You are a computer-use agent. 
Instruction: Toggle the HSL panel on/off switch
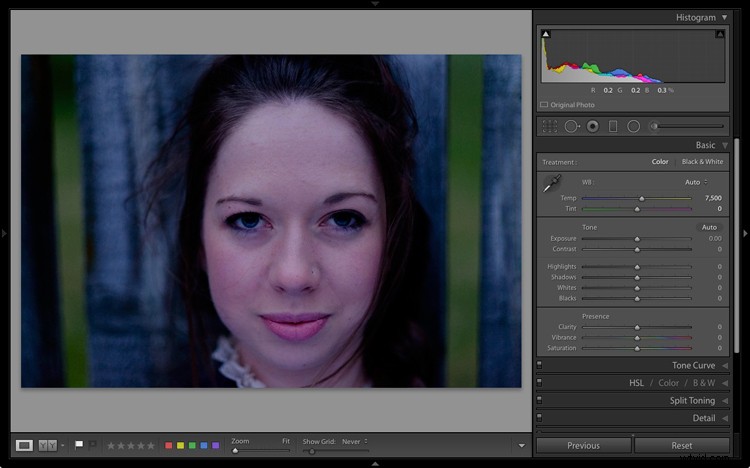(x=540, y=383)
